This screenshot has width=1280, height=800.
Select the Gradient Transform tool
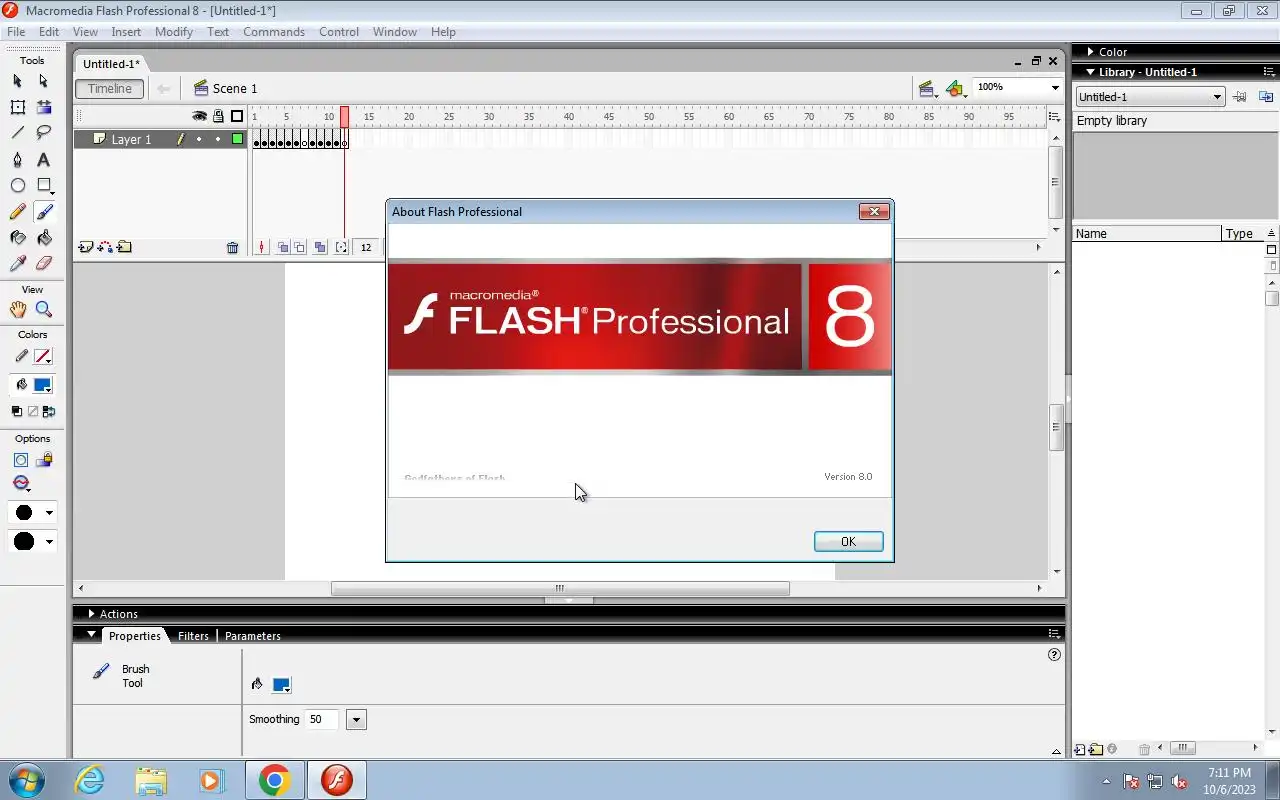click(44, 107)
